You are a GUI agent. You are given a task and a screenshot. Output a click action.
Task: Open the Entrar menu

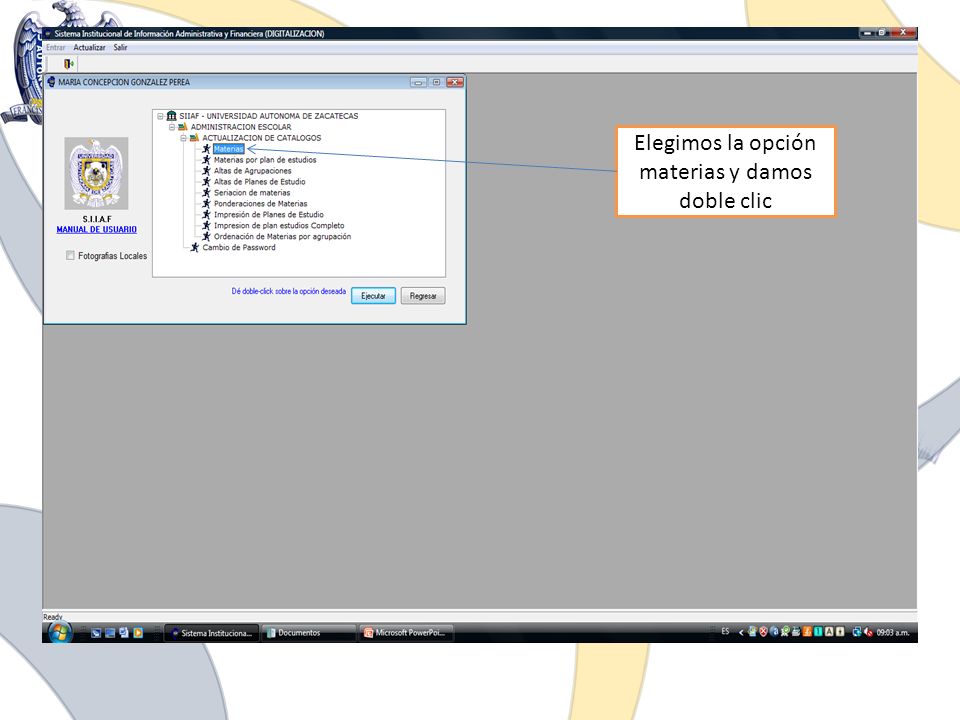point(56,47)
